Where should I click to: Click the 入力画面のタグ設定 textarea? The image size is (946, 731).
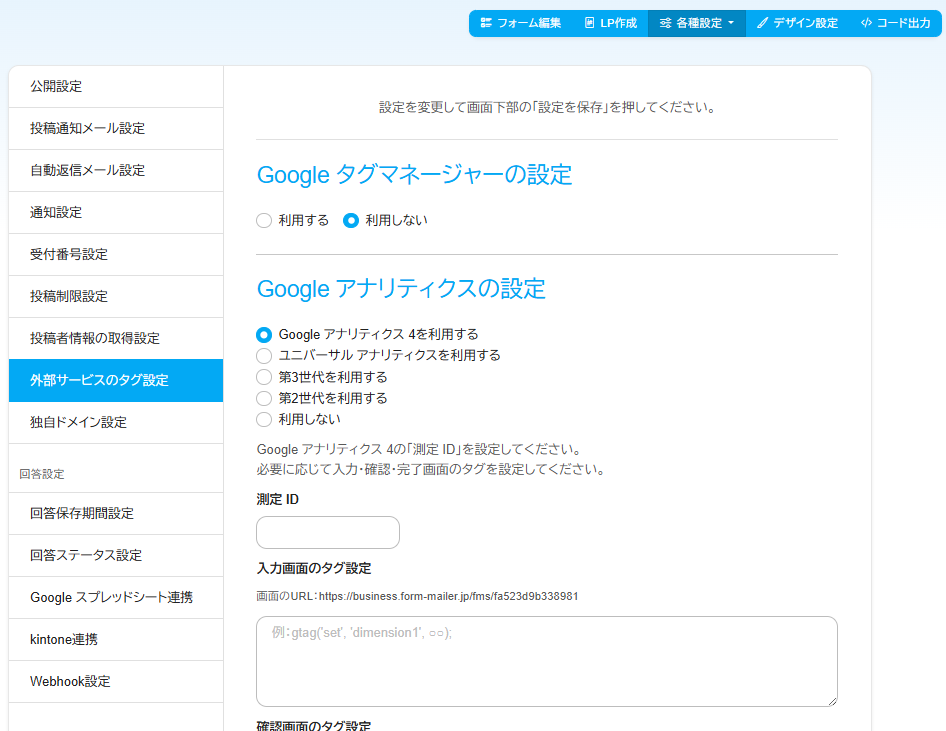[x=547, y=662]
